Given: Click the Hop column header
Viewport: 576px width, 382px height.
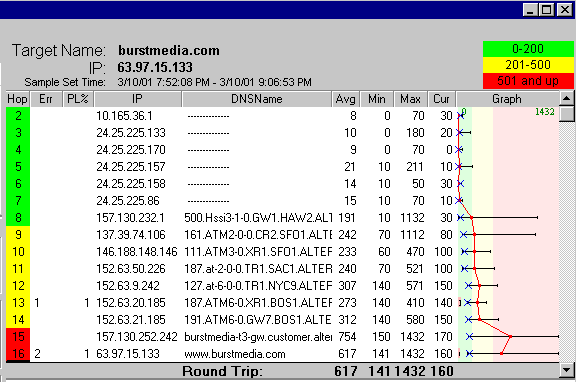Looking at the screenshot, I should (x=17, y=99).
